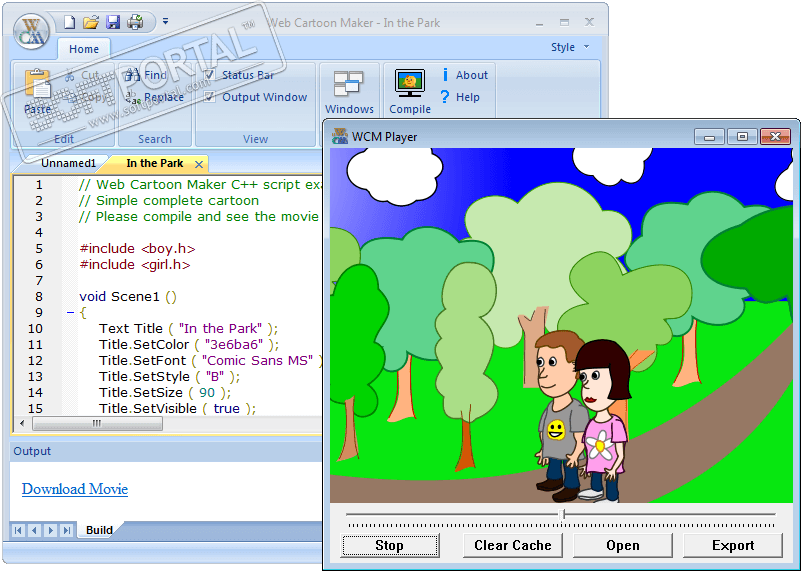The width and height of the screenshot is (803, 573).
Task: Click the horizontal scrollbar thumb in the editor
Action: point(97,423)
